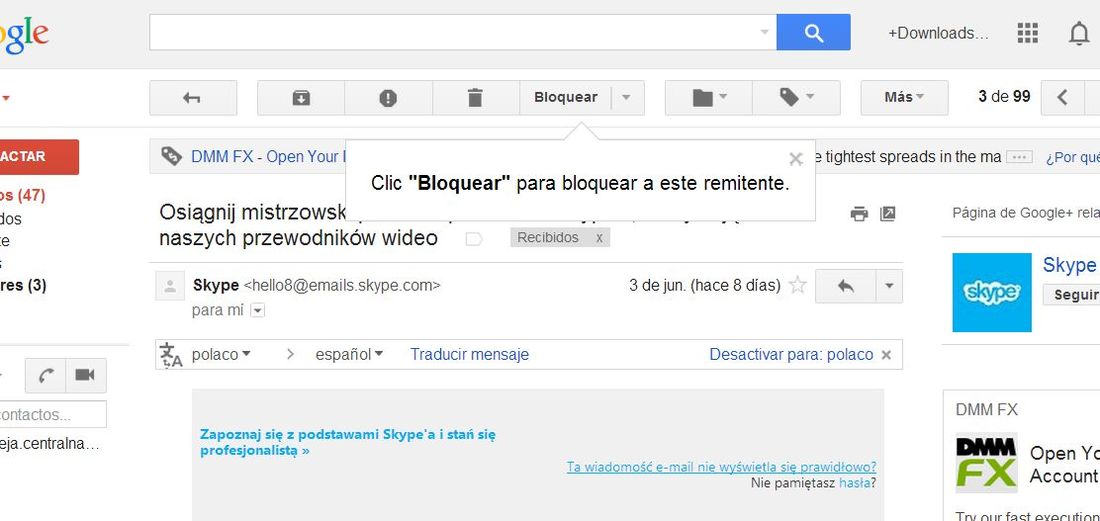Viewport: 1100px width, 521px height.
Task: Click Traducir mensaje link
Action: [469, 354]
